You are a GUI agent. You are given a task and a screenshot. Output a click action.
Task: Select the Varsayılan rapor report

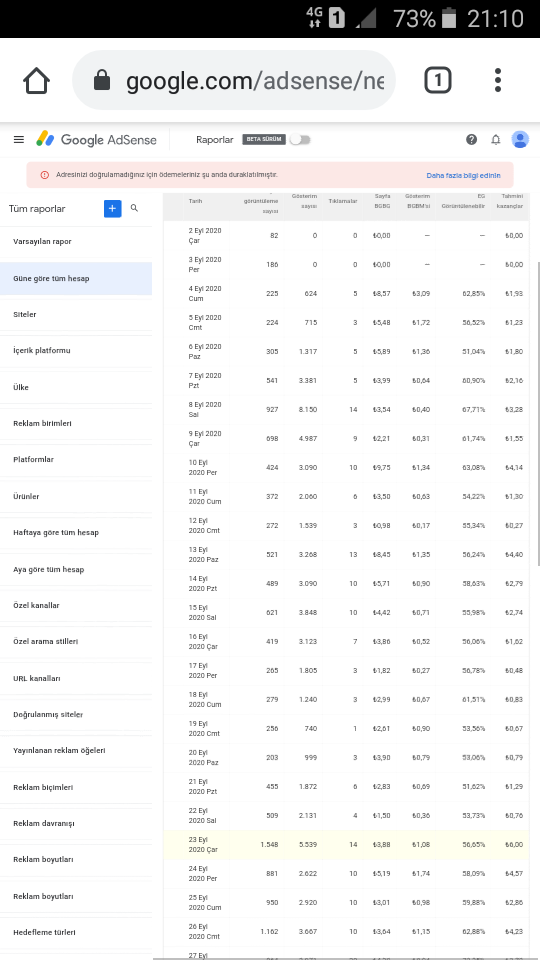76,242
